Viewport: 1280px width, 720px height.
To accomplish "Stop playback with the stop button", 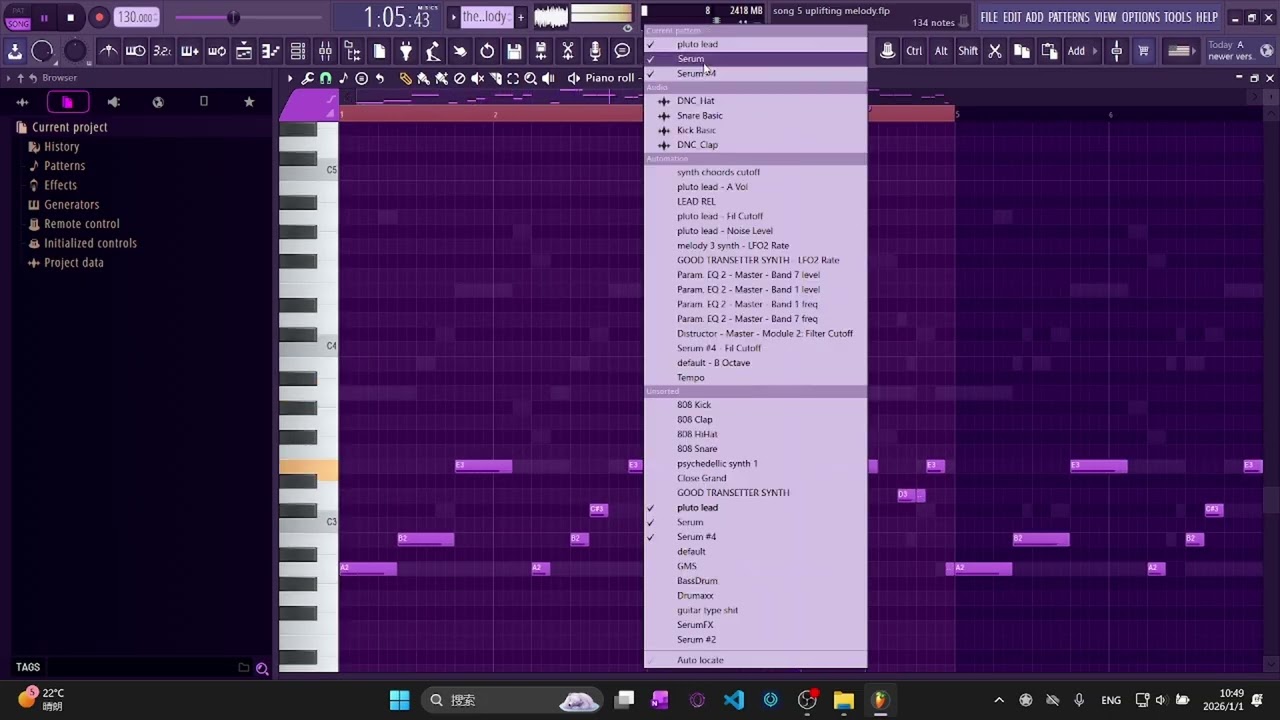I will coord(70,18).
